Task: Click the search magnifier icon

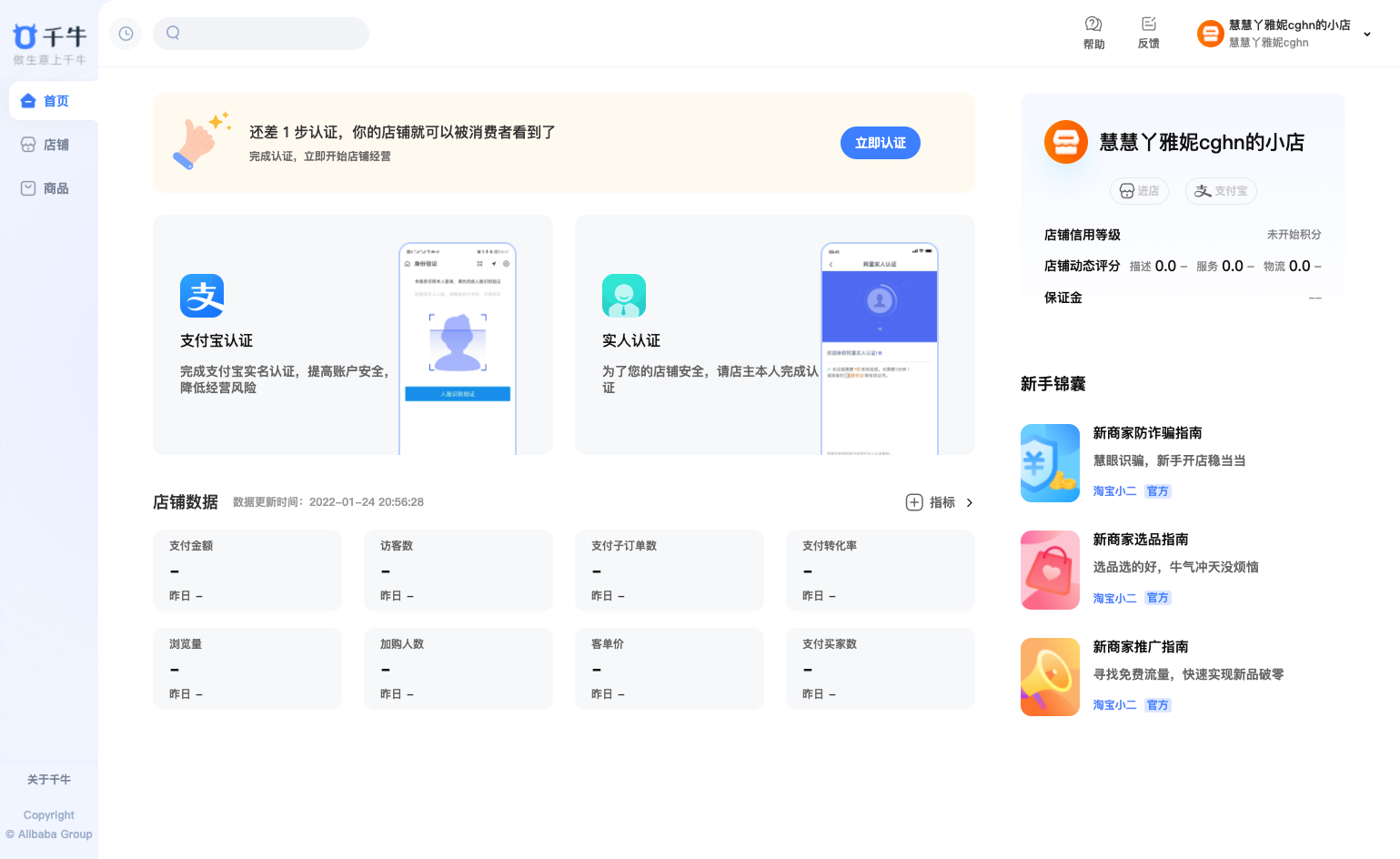Action: [x=173, y=33]
